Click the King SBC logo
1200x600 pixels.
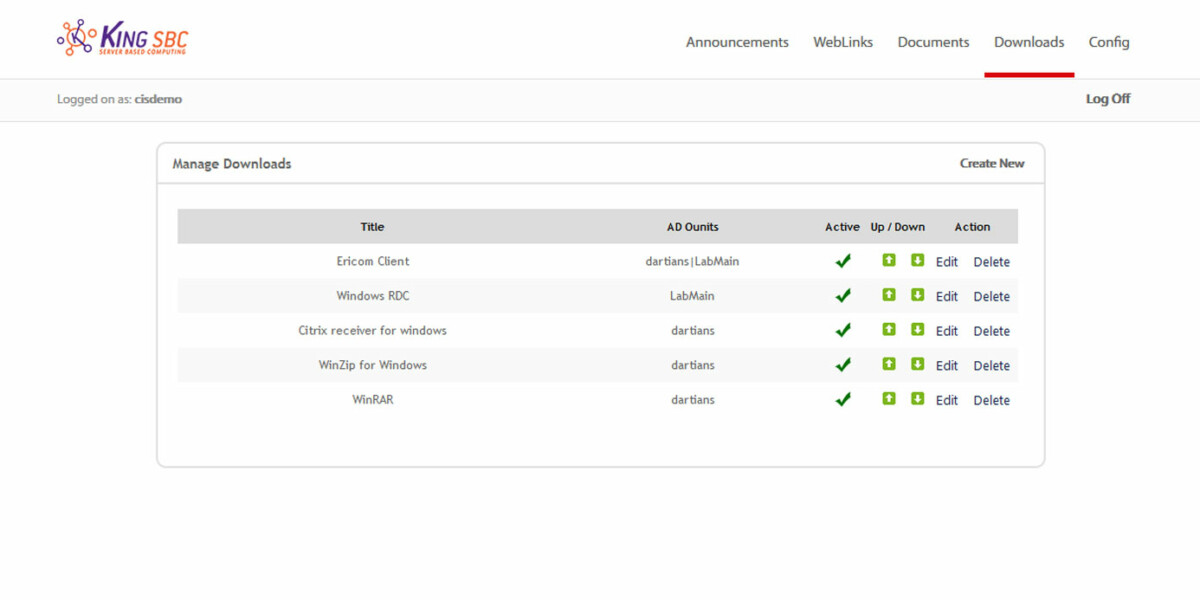click(120, 37)
